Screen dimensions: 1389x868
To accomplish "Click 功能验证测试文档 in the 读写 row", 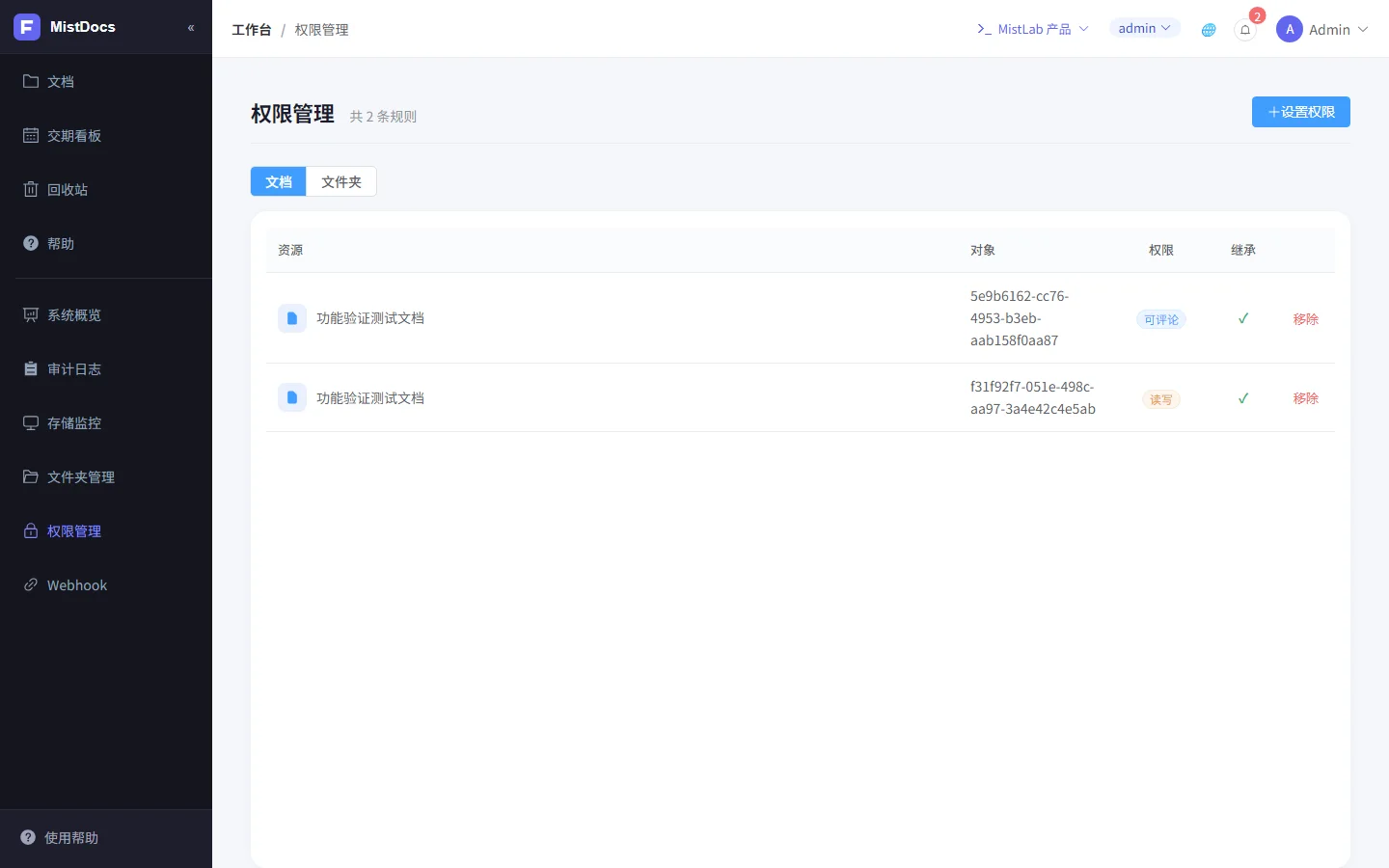I will click(370, 397).
